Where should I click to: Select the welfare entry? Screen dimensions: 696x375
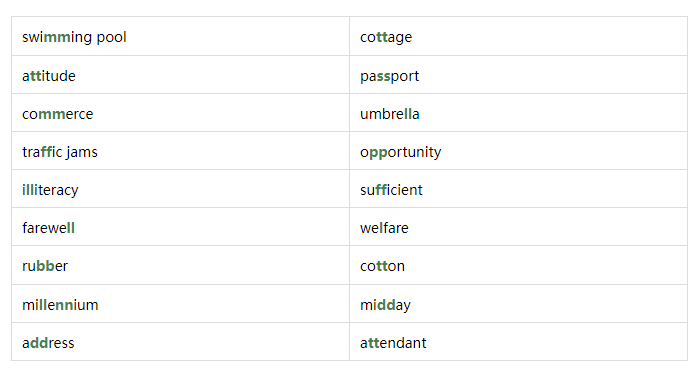518,227
